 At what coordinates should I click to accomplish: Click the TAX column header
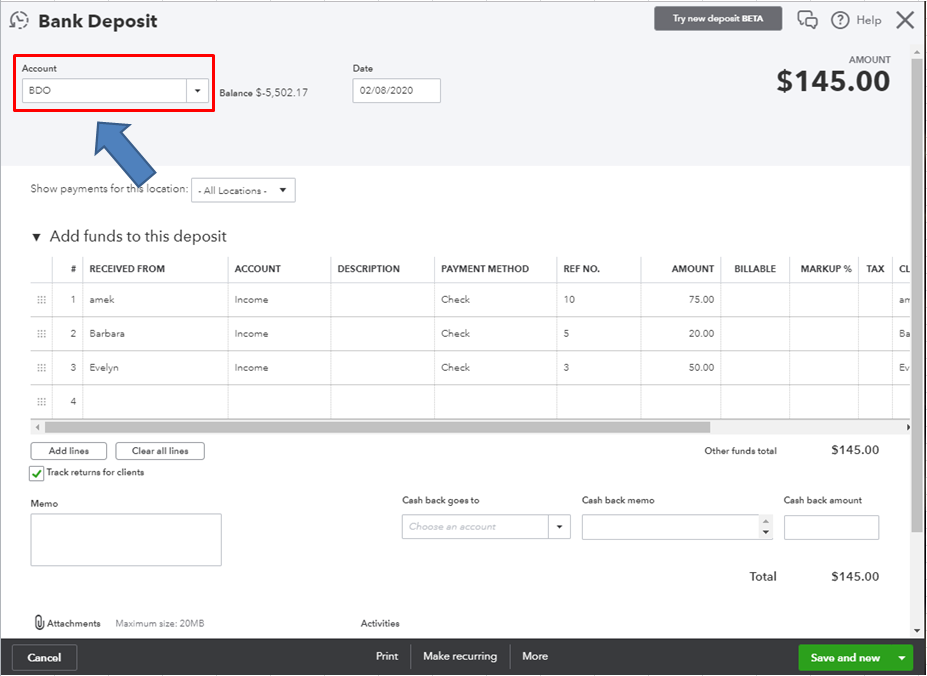click(x=875, y=269)
